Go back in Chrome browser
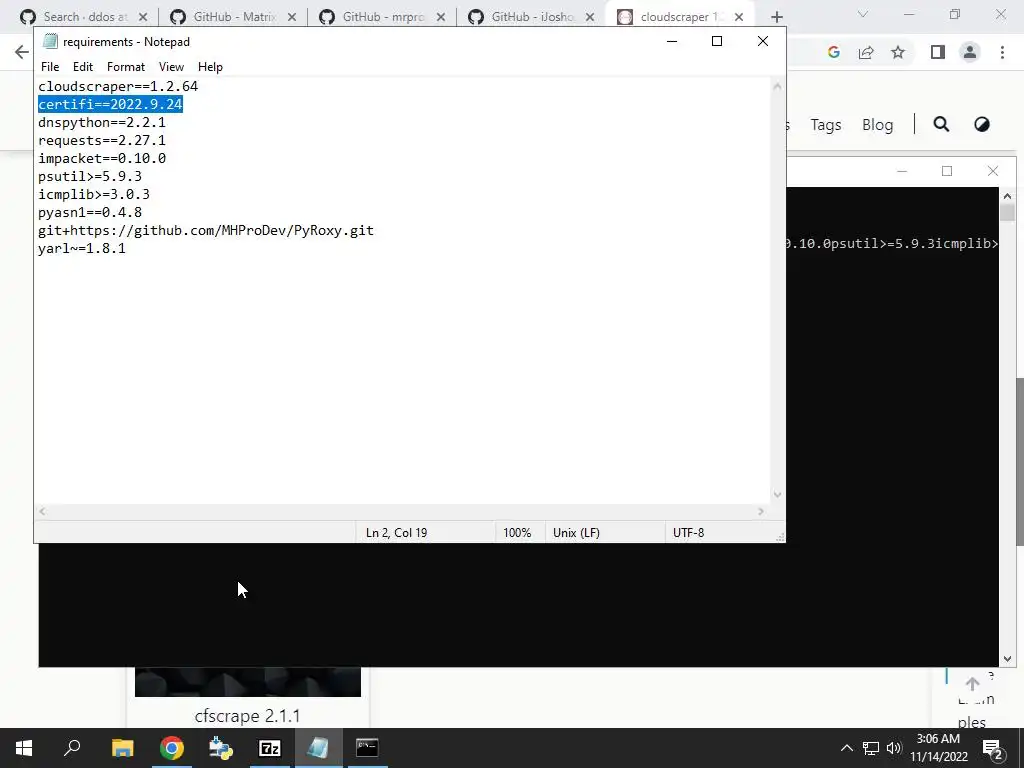Viewport: 1024px width, 768px height. [x=22, y=52]
